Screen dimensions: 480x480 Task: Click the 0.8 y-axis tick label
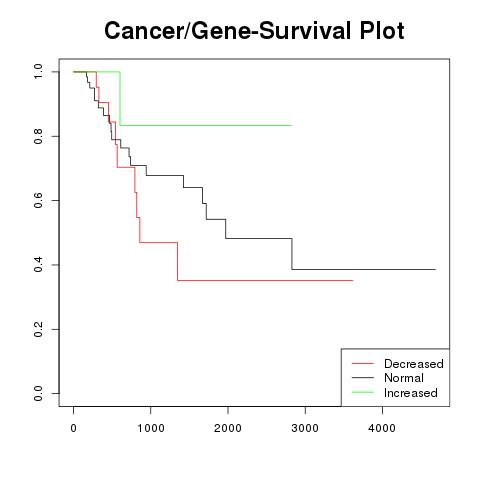tap(38, 136)
